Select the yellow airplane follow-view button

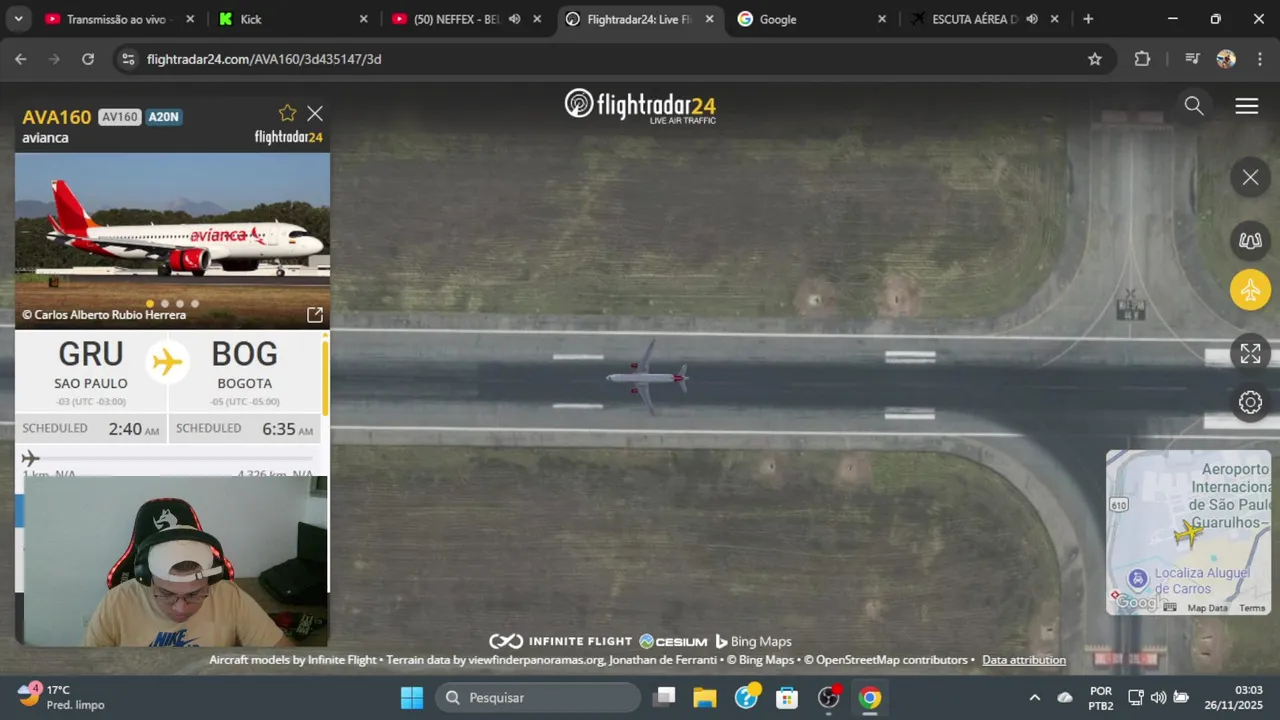coord(1250,291)
